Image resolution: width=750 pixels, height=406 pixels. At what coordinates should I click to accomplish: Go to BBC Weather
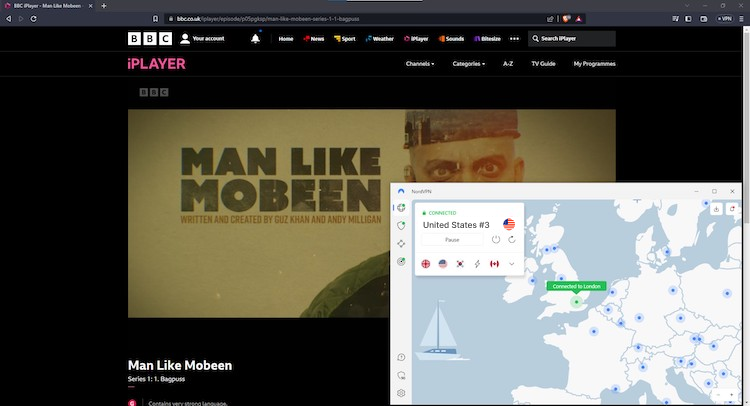[380, 39]
